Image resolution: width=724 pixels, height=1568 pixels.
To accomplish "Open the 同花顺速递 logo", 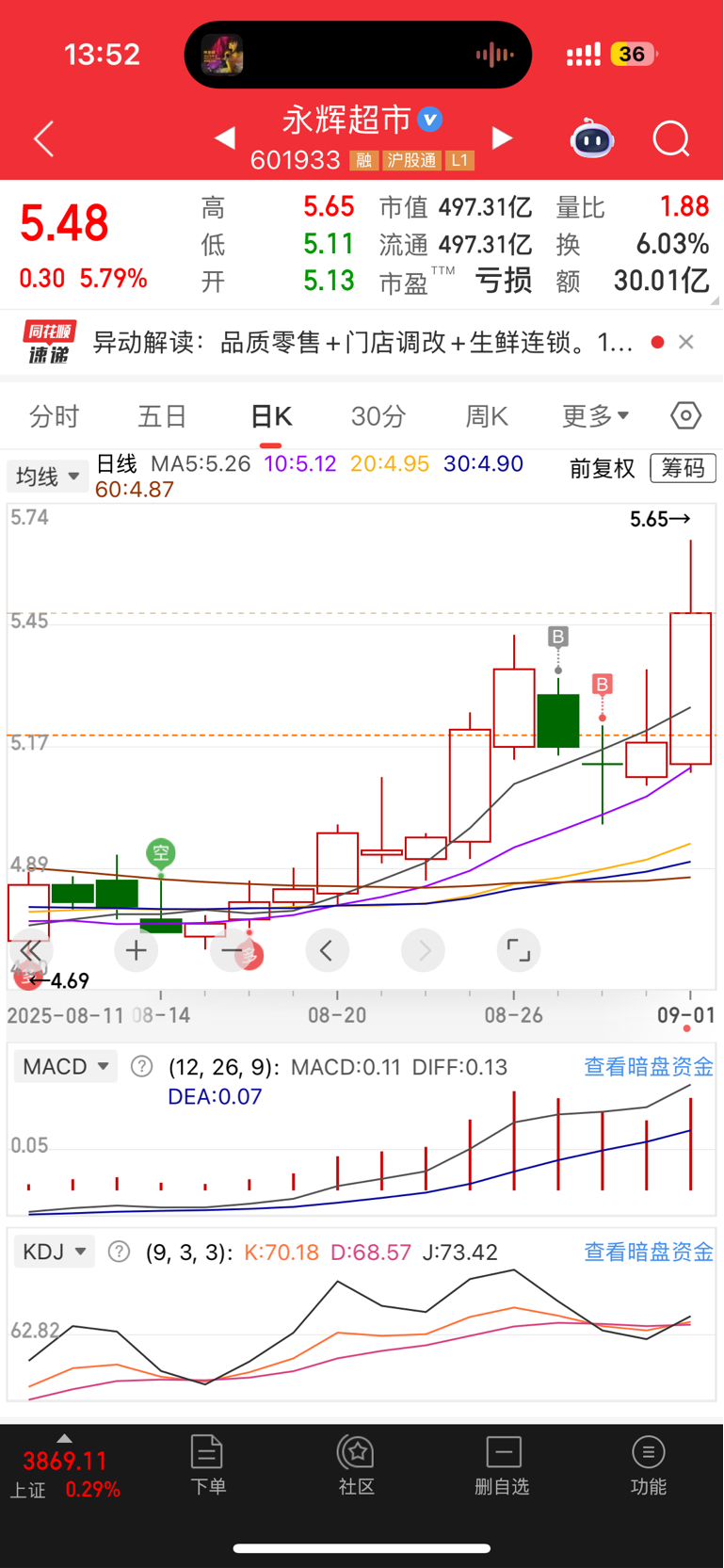I will (x=49, y=342).
